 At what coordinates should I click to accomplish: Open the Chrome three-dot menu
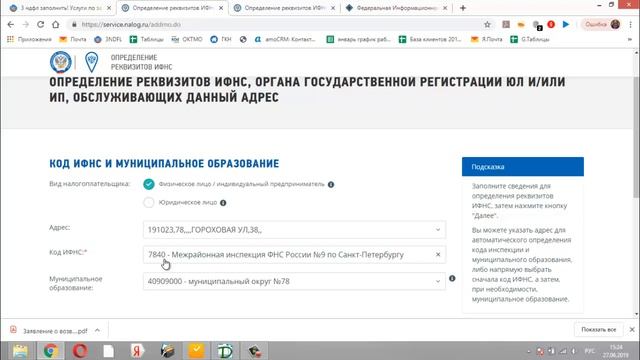pos(631,24)
